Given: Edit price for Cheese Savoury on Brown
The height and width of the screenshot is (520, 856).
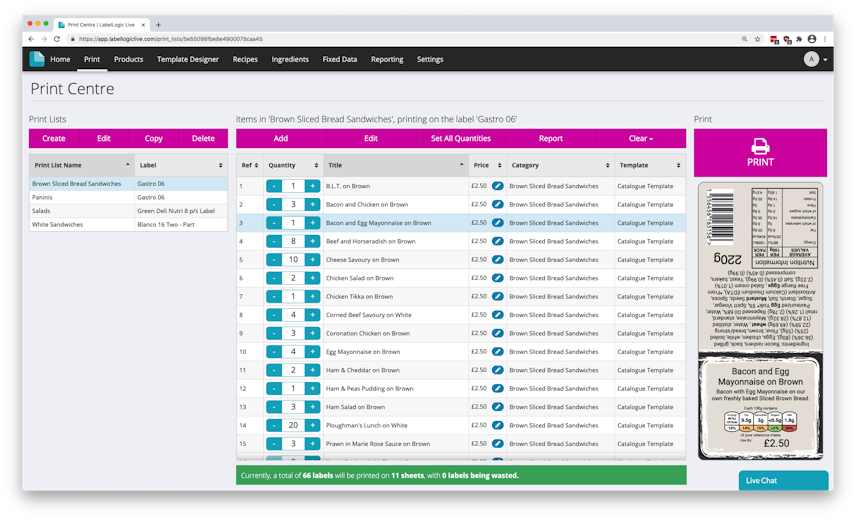Looking at the screenshot, I should pos(497,260).
